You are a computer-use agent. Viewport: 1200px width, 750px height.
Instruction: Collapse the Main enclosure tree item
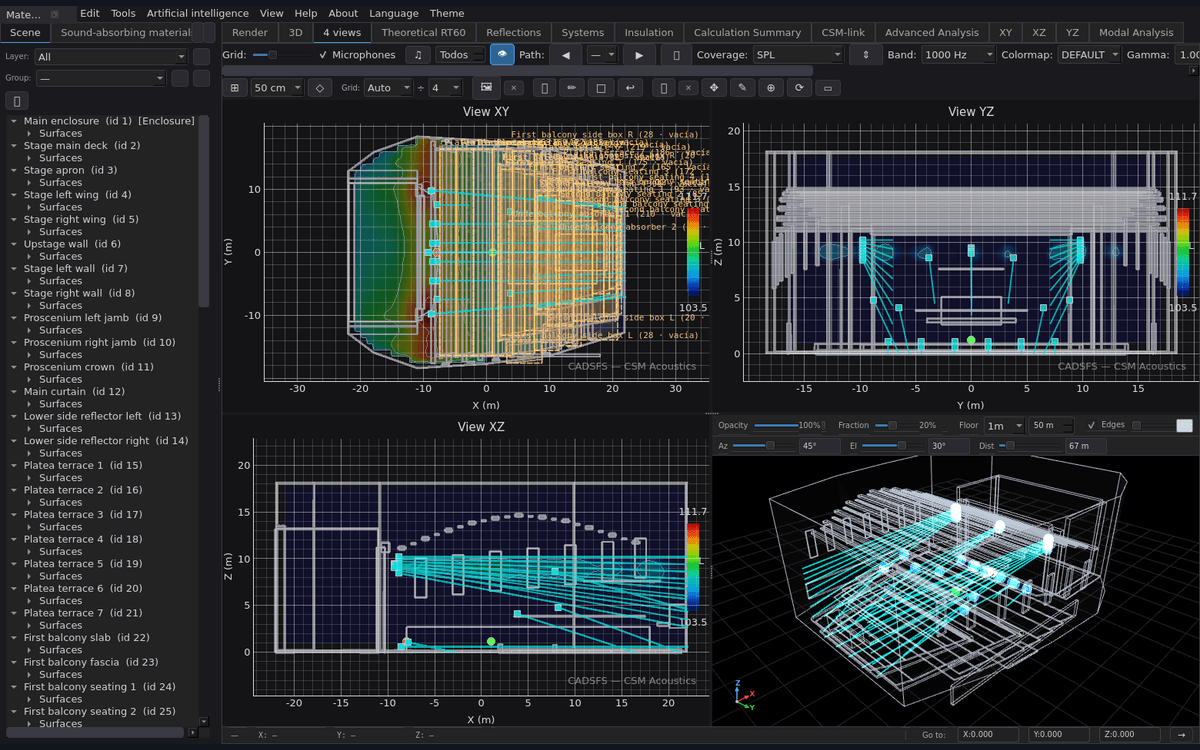14,121
